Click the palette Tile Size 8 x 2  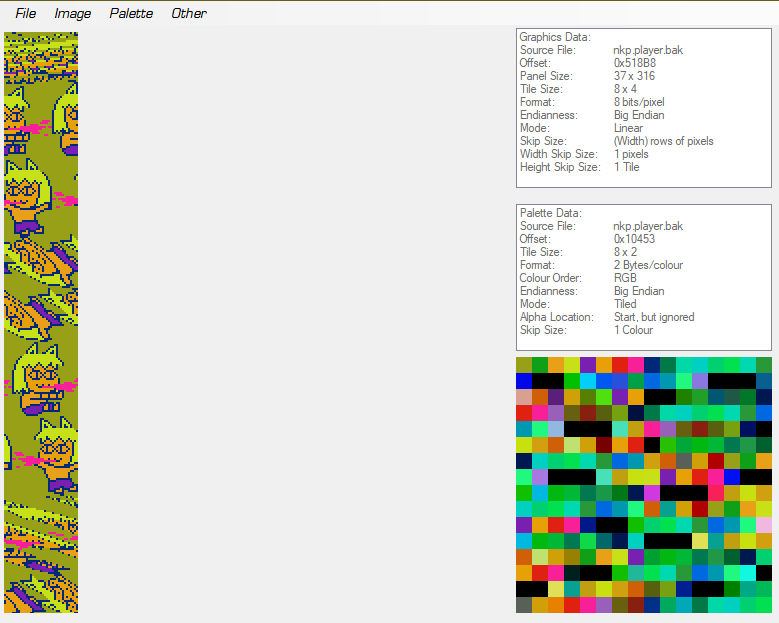tap(625, 252)
